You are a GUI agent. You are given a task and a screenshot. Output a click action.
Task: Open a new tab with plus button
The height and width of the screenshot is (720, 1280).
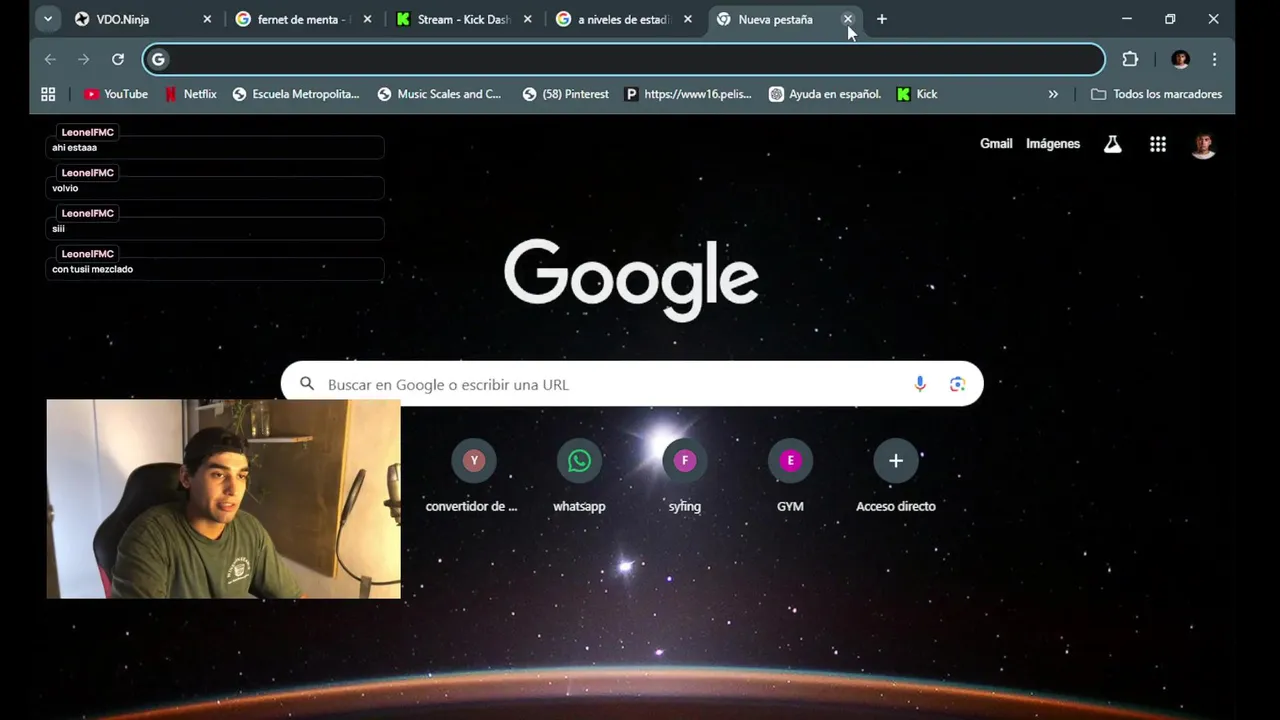coord(881,19)
